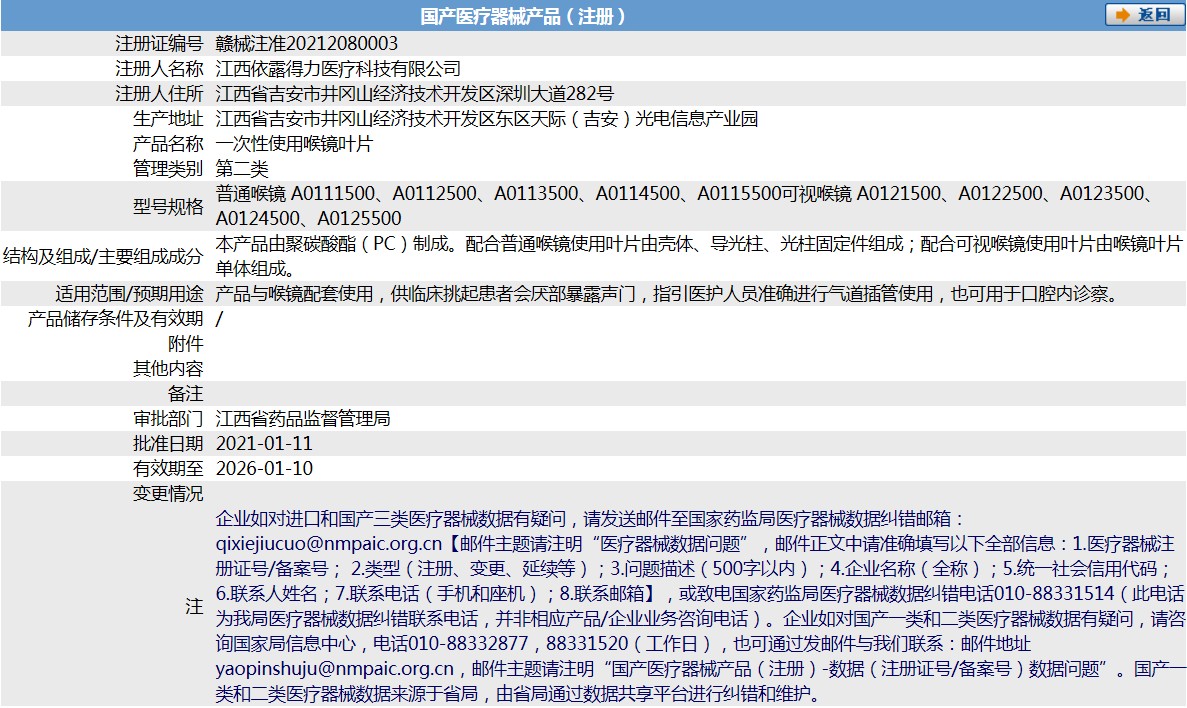Screen dimensions: 1187x708
Task: Click notice line starting 为我局医疗器械数据纠错联系电话
Action: click(x=700, y=619)
